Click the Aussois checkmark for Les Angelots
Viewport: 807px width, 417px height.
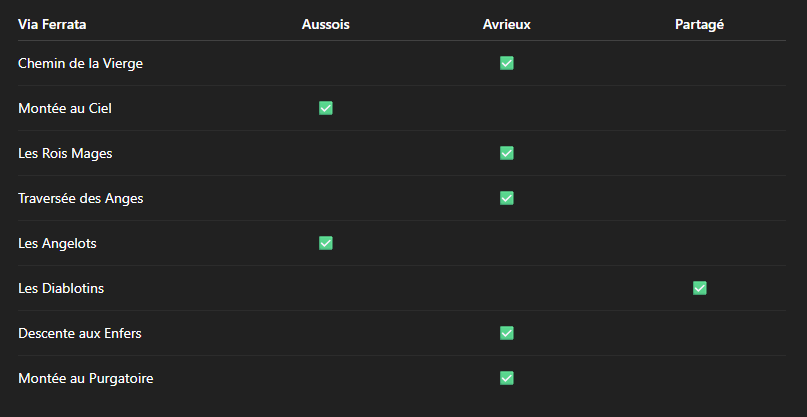point(326,243)
